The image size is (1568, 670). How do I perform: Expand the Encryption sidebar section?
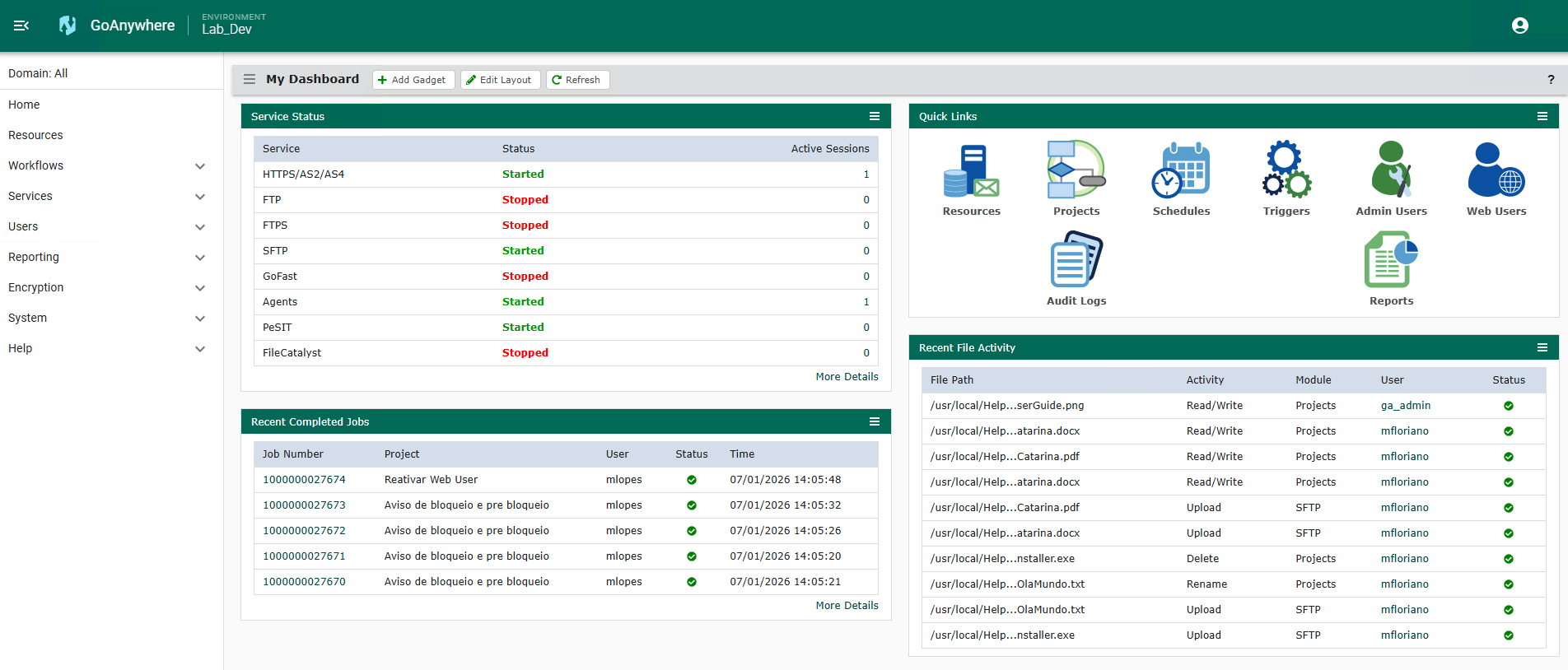click(199, 288)
